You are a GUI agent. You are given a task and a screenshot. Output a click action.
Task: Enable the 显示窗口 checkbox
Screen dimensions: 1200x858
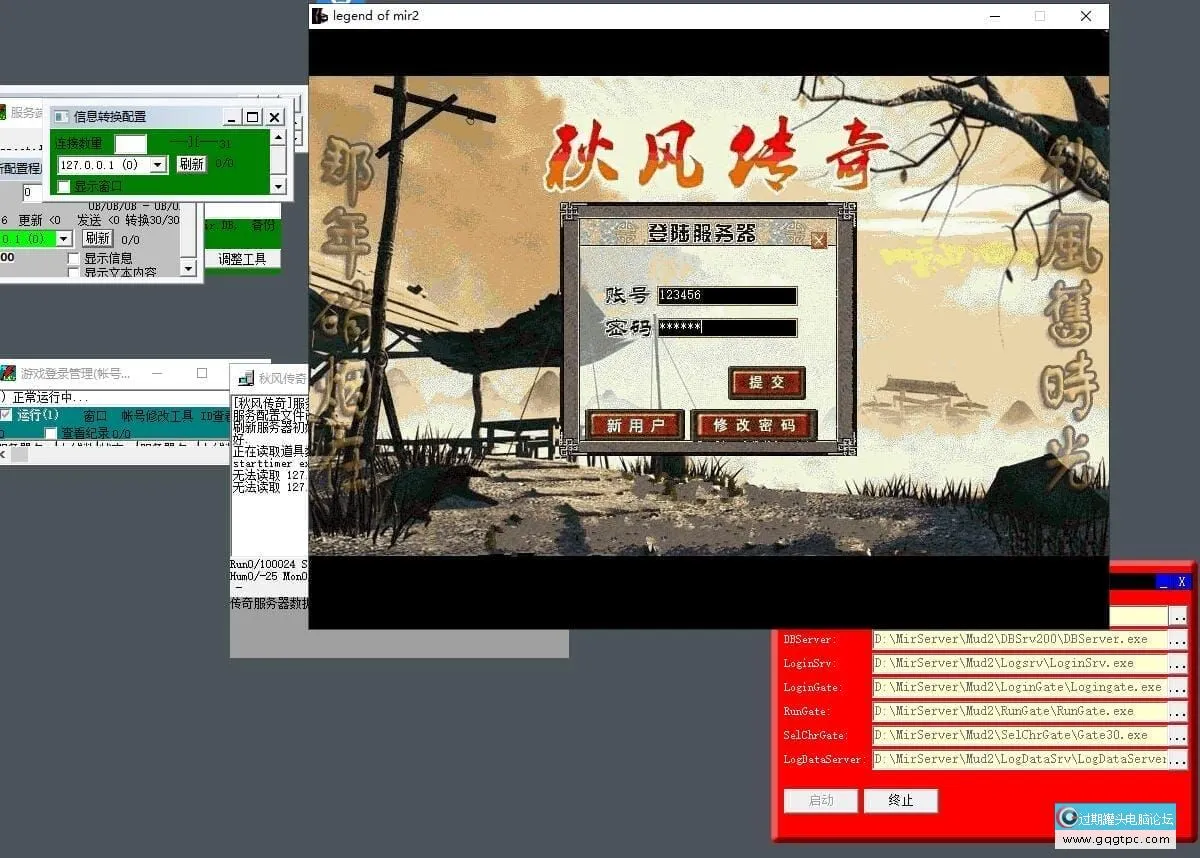tap(64, 186)
